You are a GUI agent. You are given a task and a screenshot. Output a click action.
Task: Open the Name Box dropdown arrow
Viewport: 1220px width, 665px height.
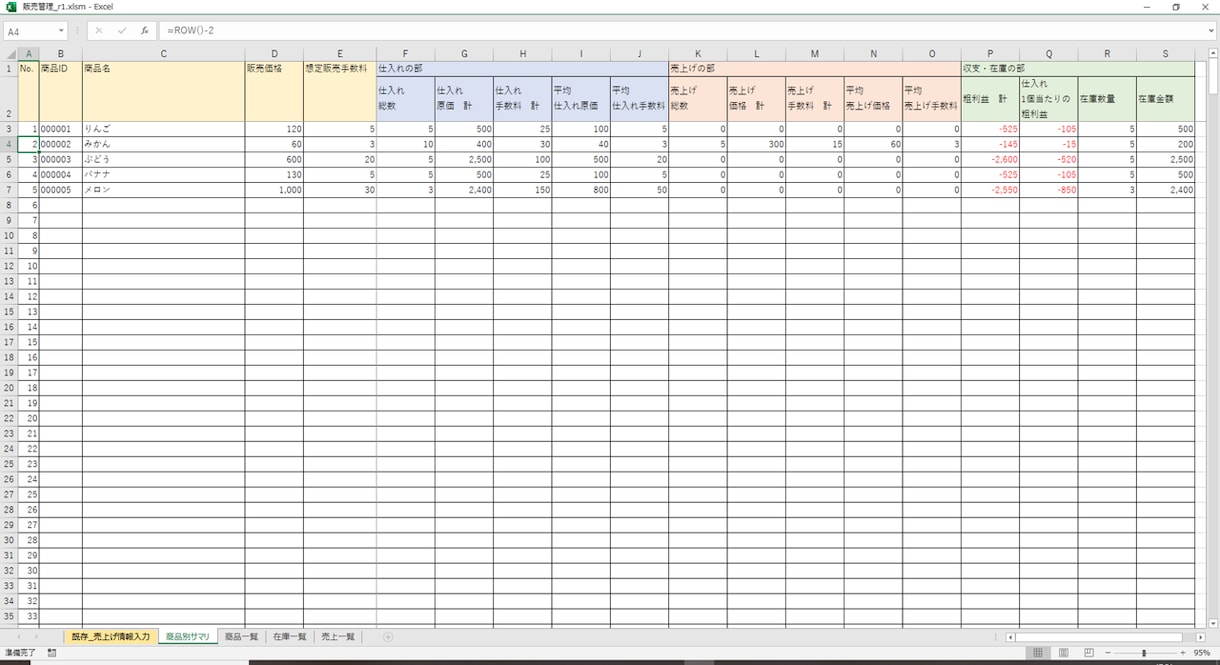point(61,31)
